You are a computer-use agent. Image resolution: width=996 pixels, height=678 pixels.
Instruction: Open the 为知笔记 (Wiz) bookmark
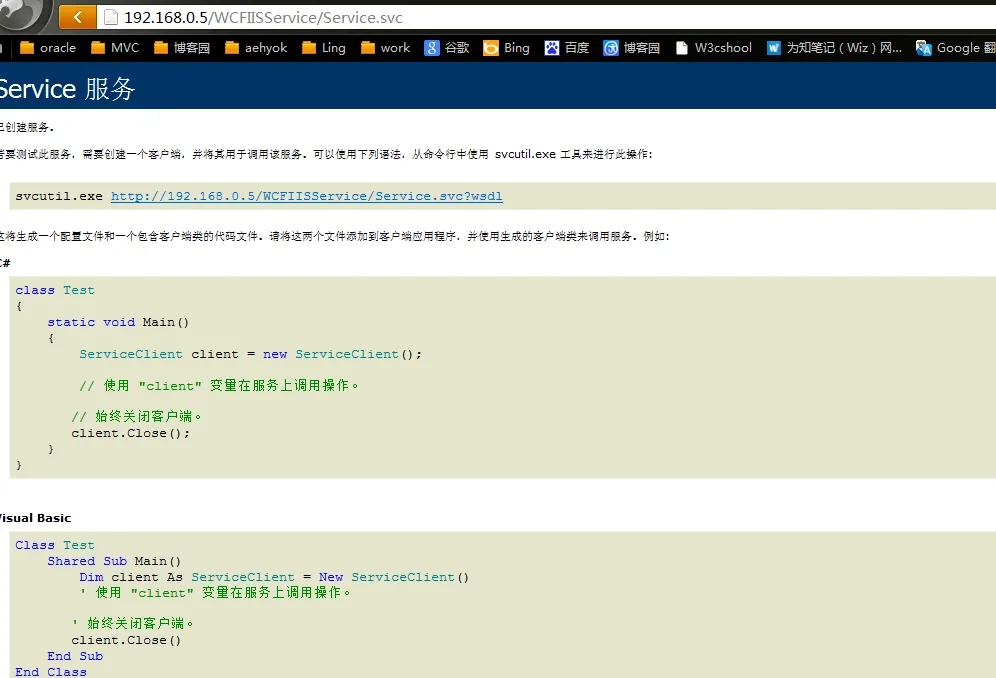(834, 47)
